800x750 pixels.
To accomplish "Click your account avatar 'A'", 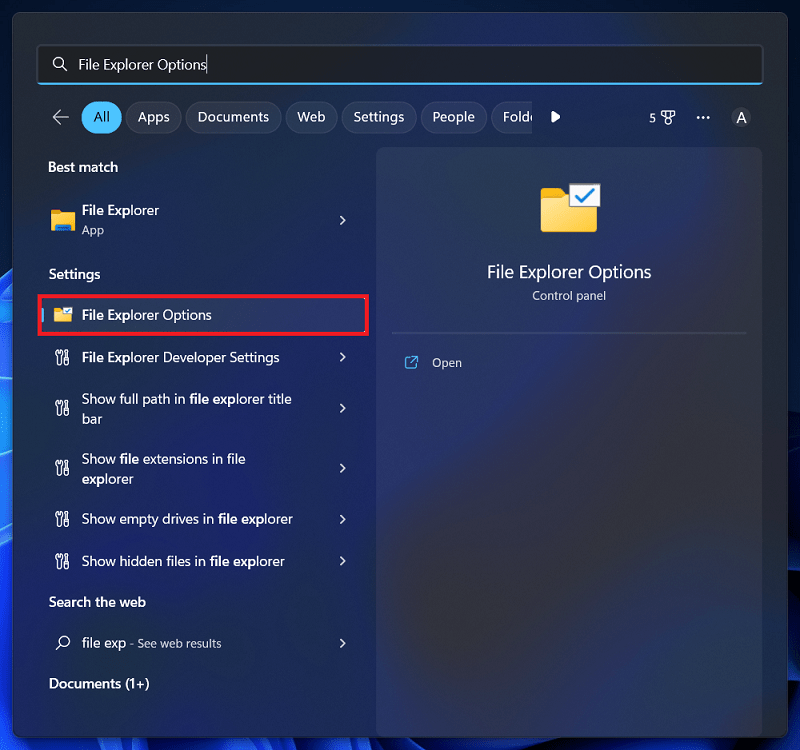I will click(741, 117).
